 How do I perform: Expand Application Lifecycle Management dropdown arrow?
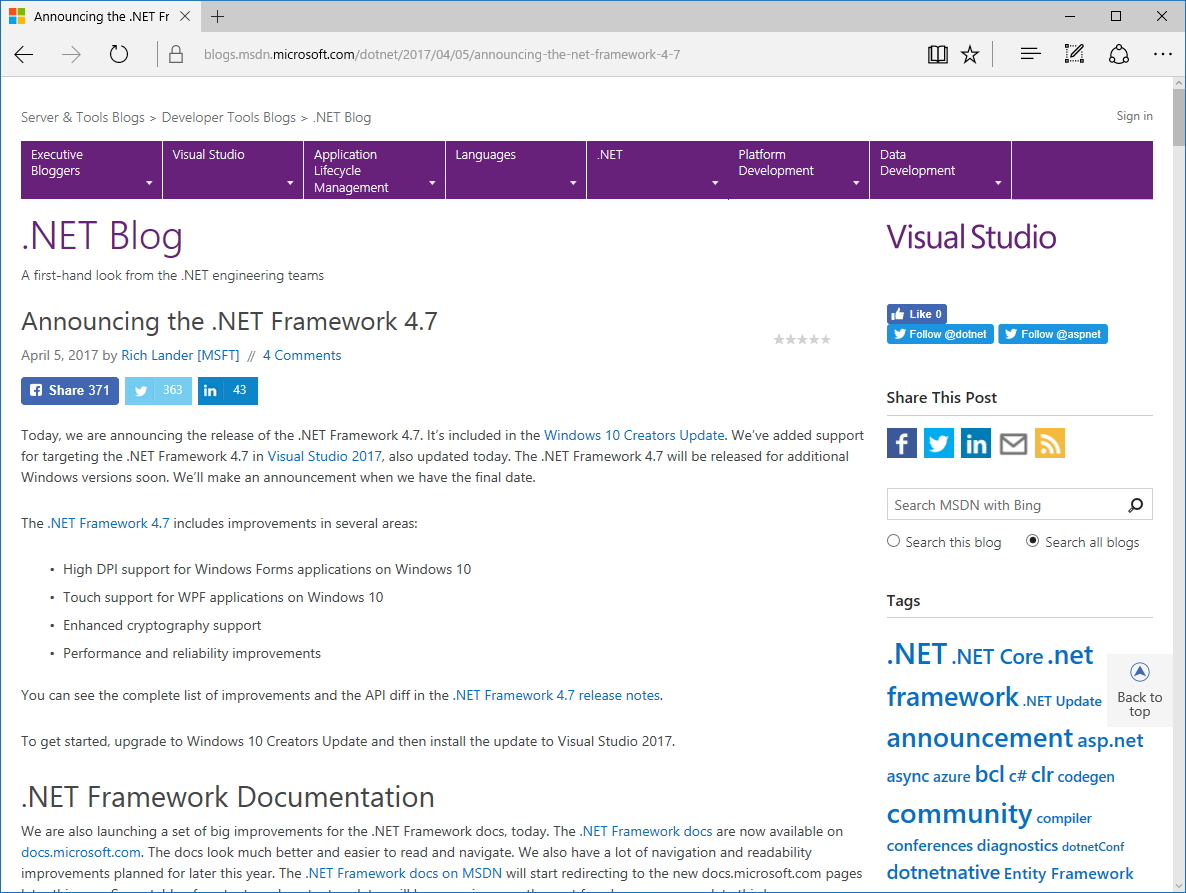(x=432, y=183)
